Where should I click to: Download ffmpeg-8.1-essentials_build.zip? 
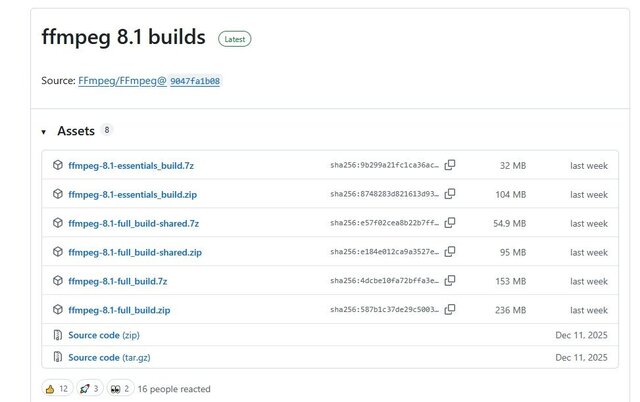pos(132,194)
